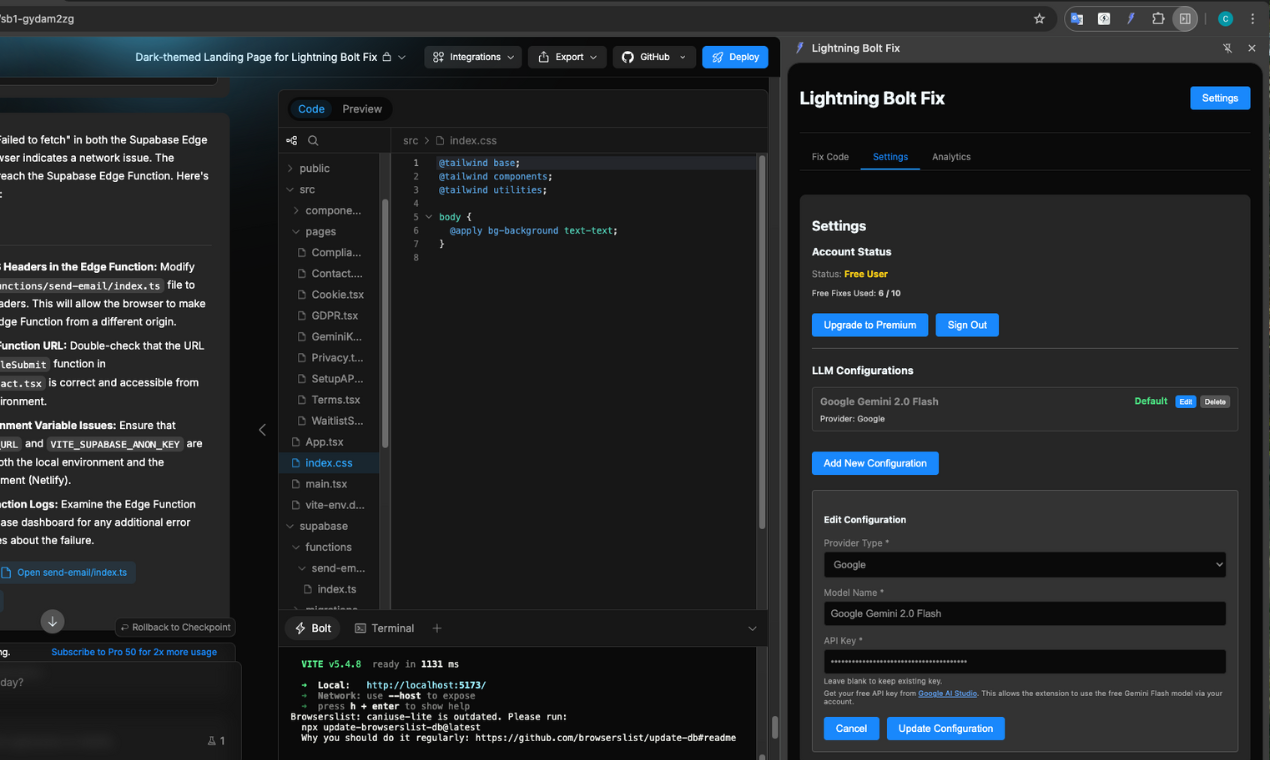Open the Export dropdown
The width and height of the screenshot is (1270, 760).
pyautogui.click(x=566, y=57)
